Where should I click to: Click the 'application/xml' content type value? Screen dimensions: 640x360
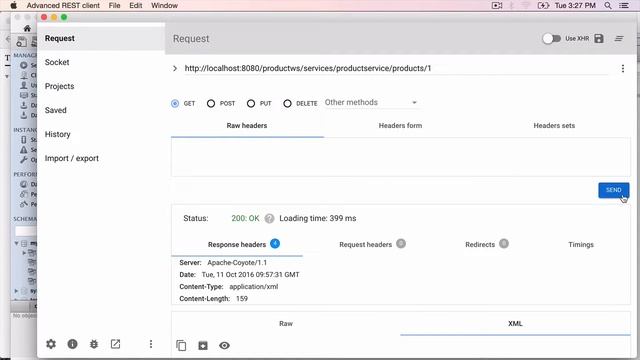pyautogui.click(x=253, y=287)
